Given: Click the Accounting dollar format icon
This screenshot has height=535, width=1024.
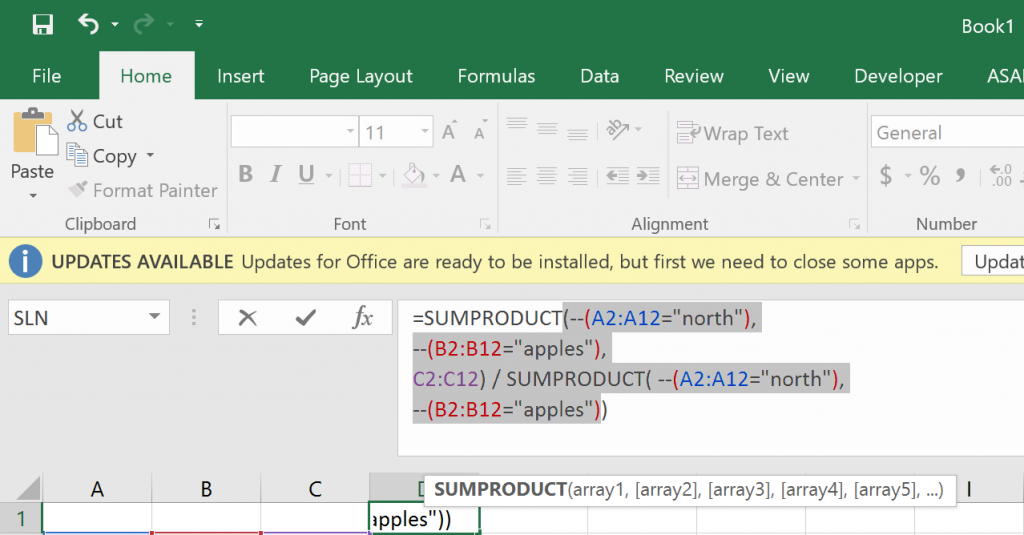Looking at the screenshot, I should pyautogui.click(x=886, y=176).
